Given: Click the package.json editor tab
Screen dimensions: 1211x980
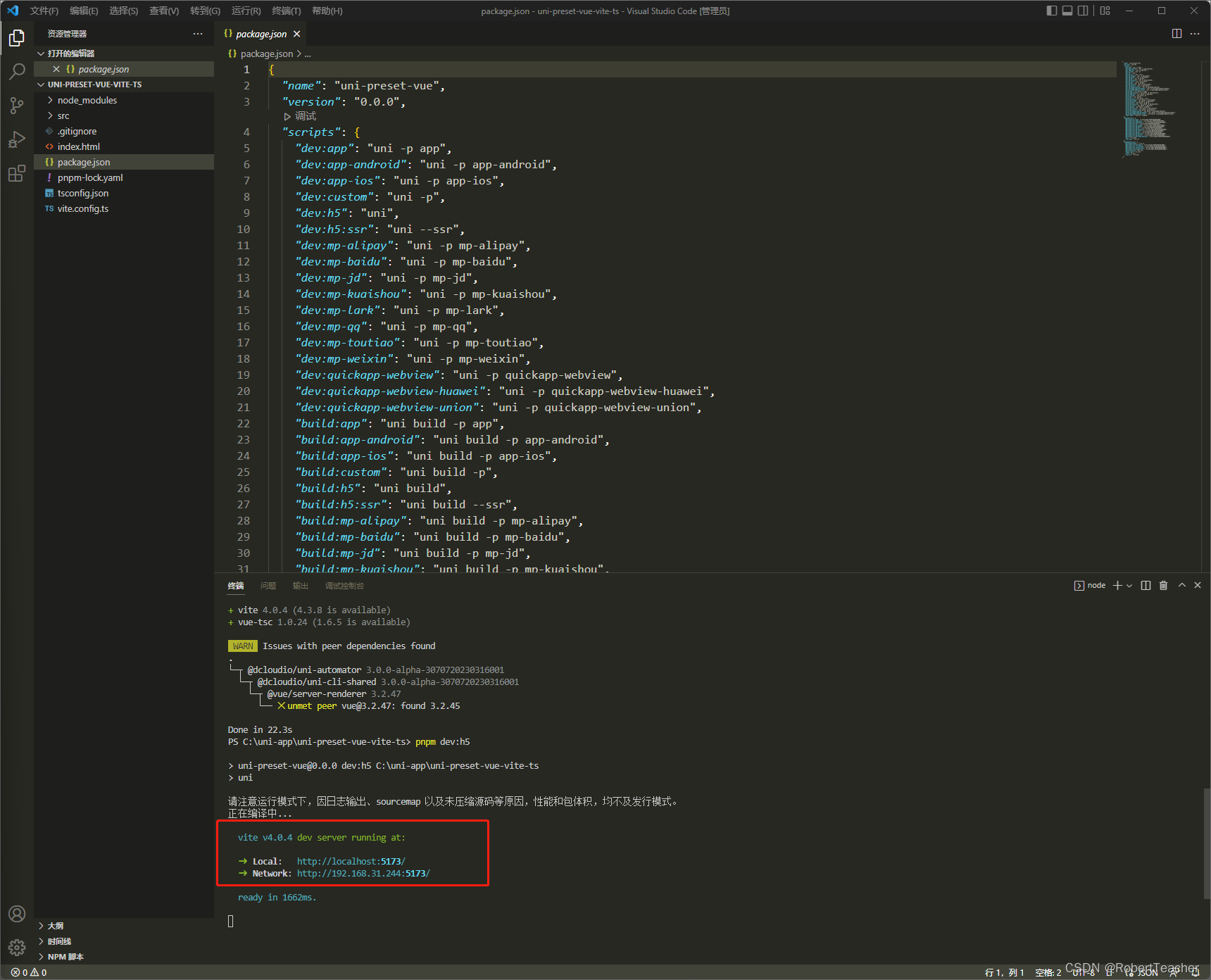Looking at the screenshot, I should [x=262, y=34].
